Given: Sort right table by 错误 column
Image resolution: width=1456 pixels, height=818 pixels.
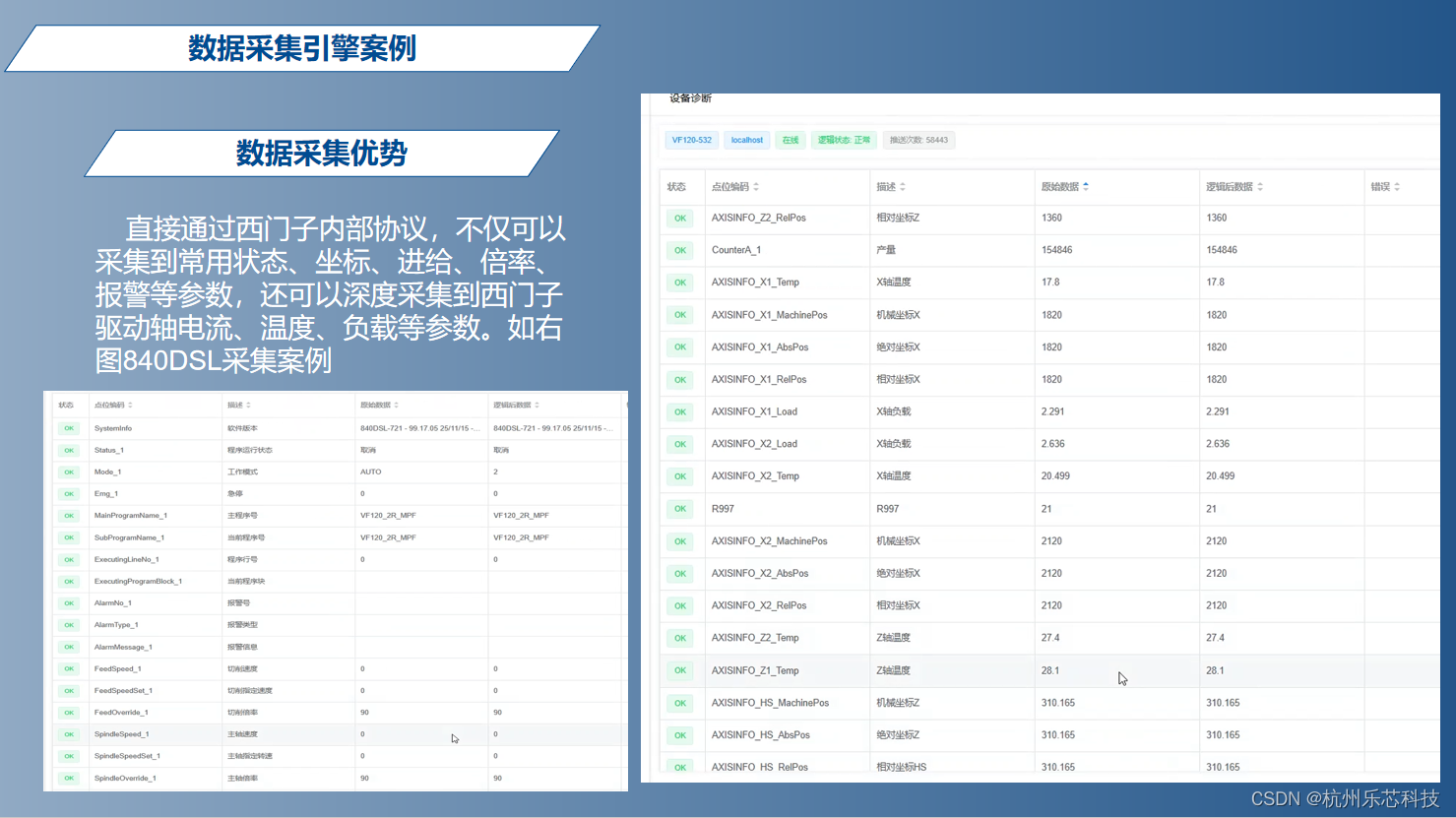Looking at the screenshot, I should point(1397,187).
